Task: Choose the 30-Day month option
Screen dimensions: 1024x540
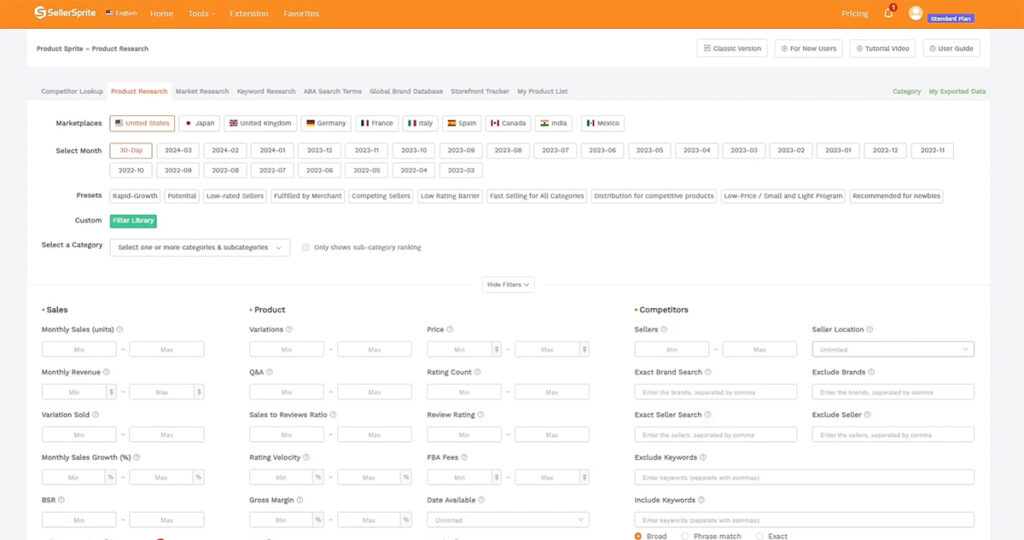Action: click(x=131, y=151)
